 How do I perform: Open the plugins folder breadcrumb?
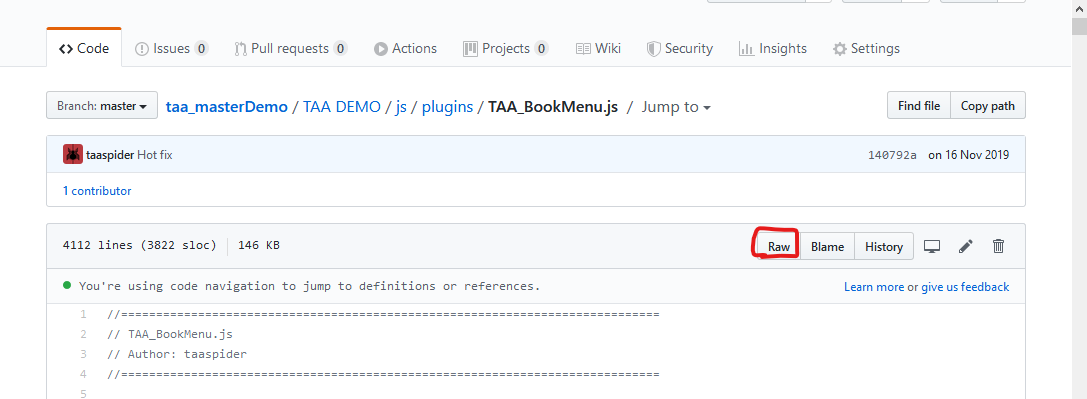447,107
